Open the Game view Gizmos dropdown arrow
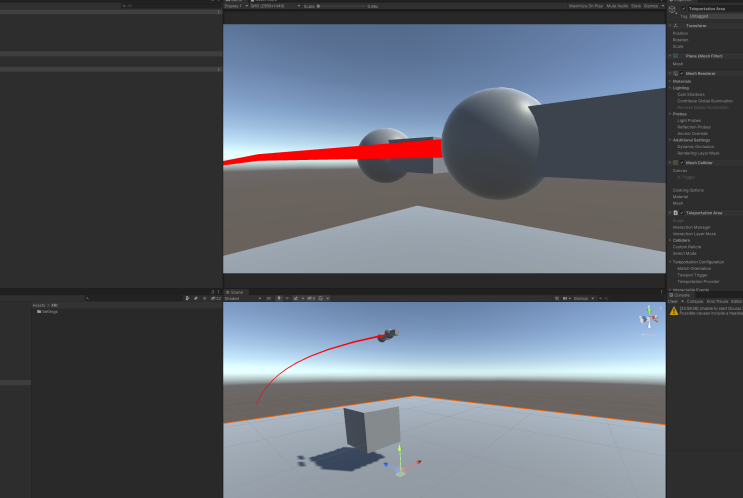743x498 pixels. coord(662,6)
